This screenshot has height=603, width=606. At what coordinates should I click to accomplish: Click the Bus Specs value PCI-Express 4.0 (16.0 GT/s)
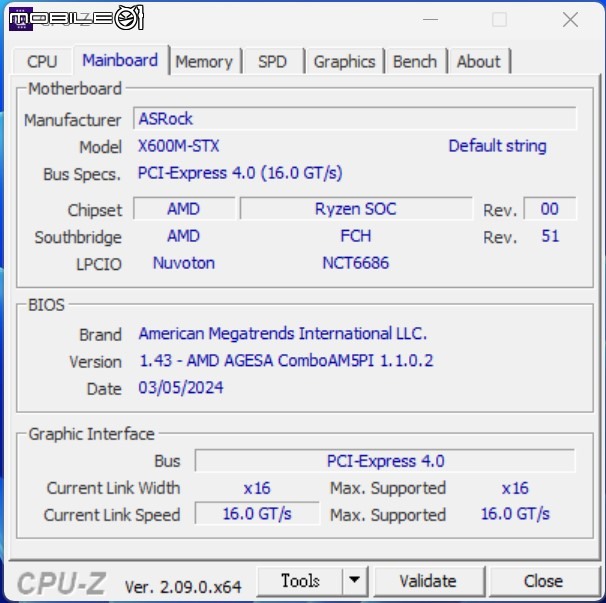tap(240, 173)
